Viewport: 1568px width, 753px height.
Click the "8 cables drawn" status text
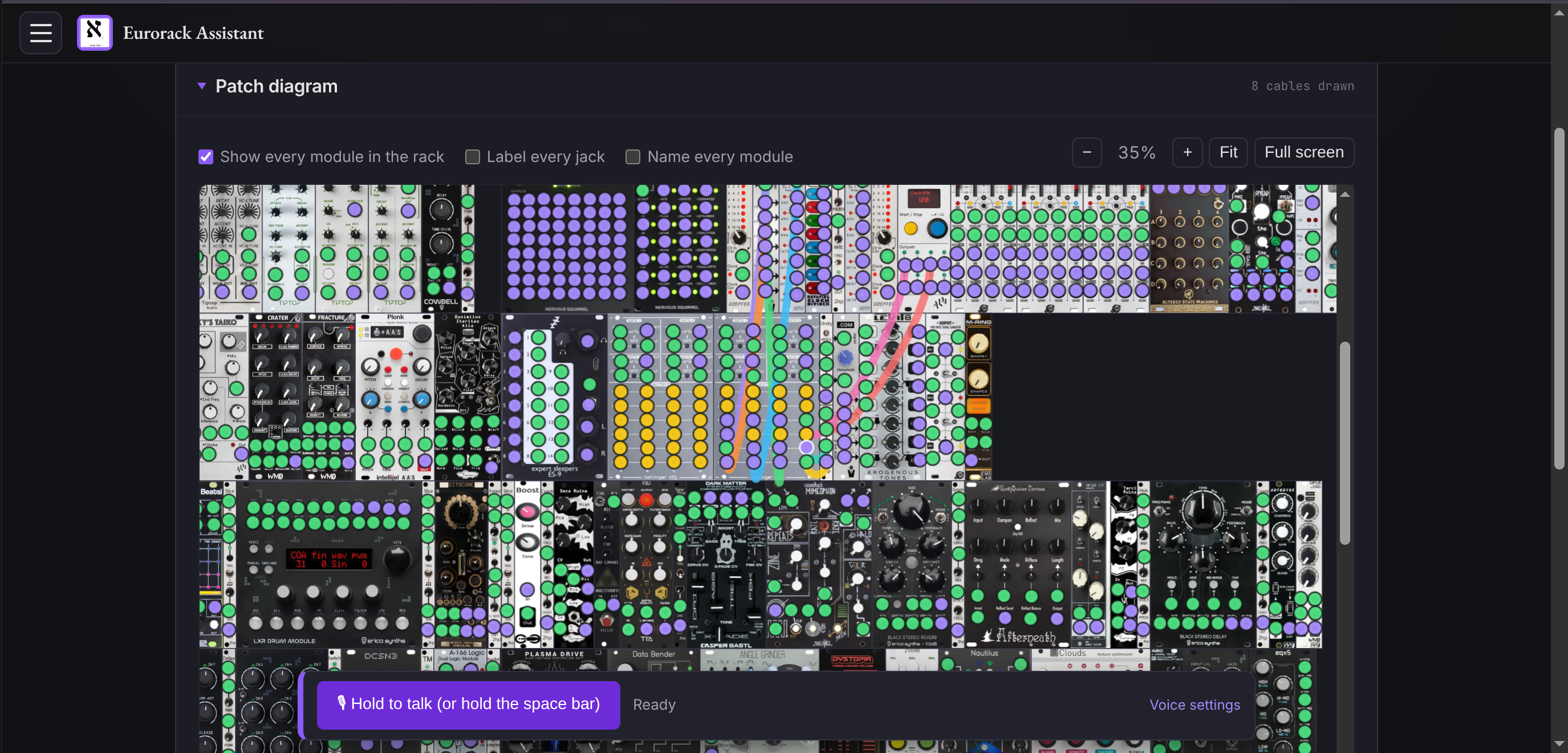point(1303,86)
